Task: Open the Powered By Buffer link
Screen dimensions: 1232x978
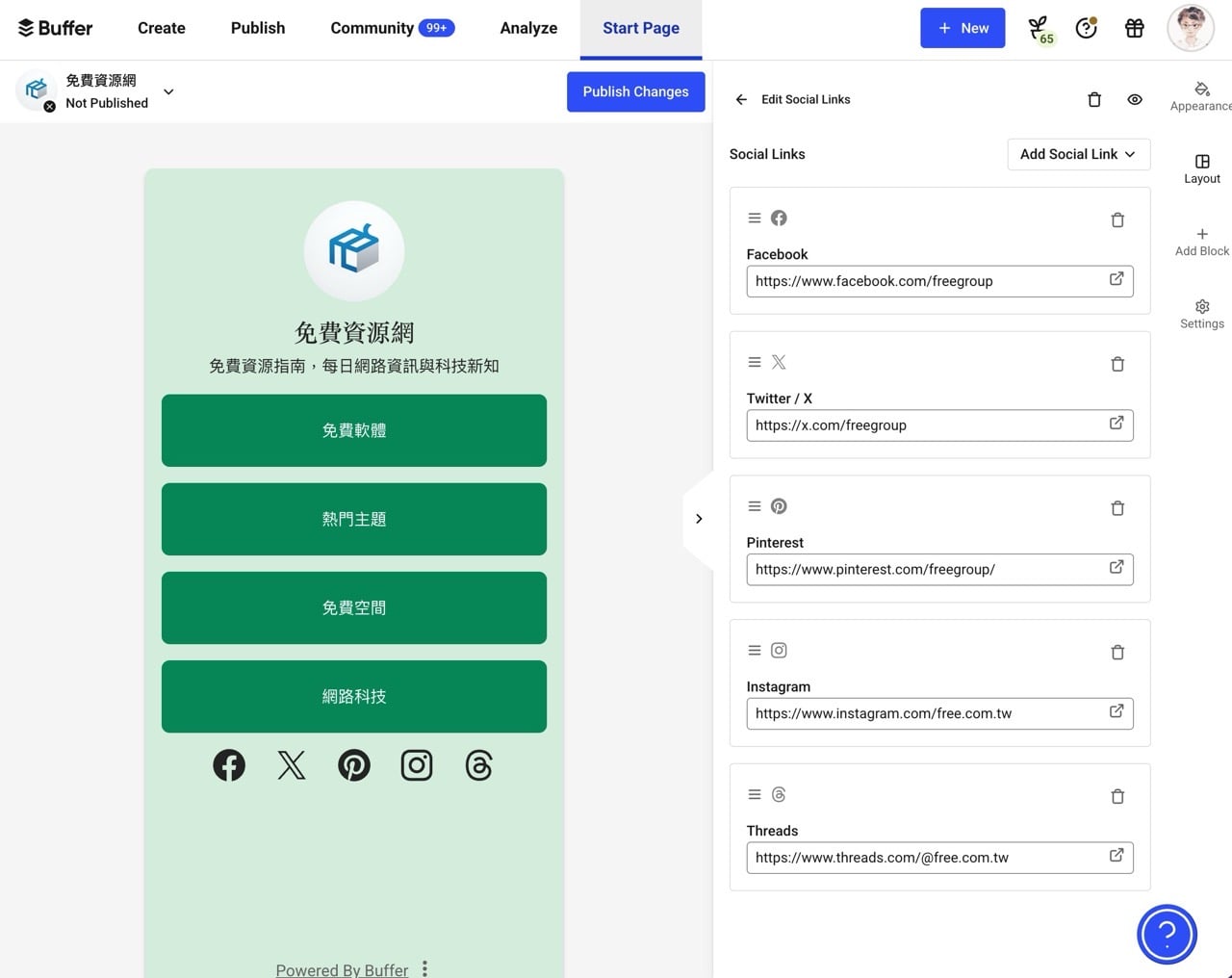Action: 342,969
